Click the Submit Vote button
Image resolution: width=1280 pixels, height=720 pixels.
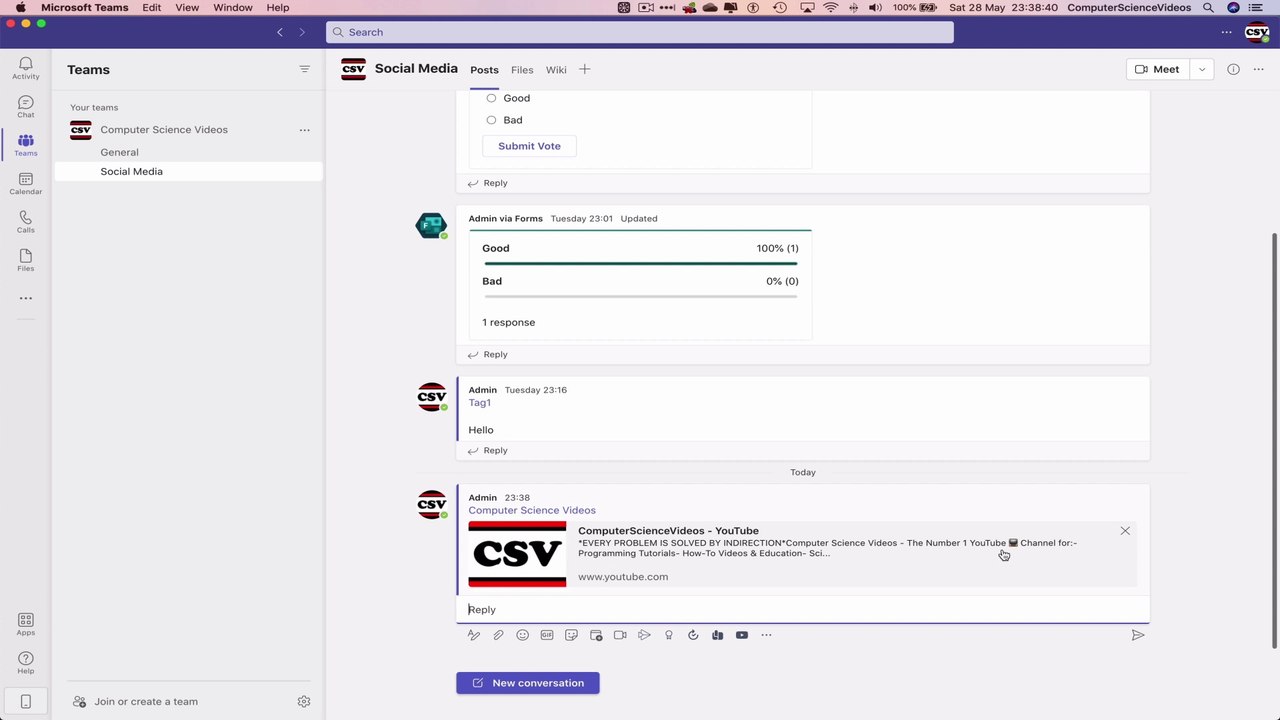529,146
